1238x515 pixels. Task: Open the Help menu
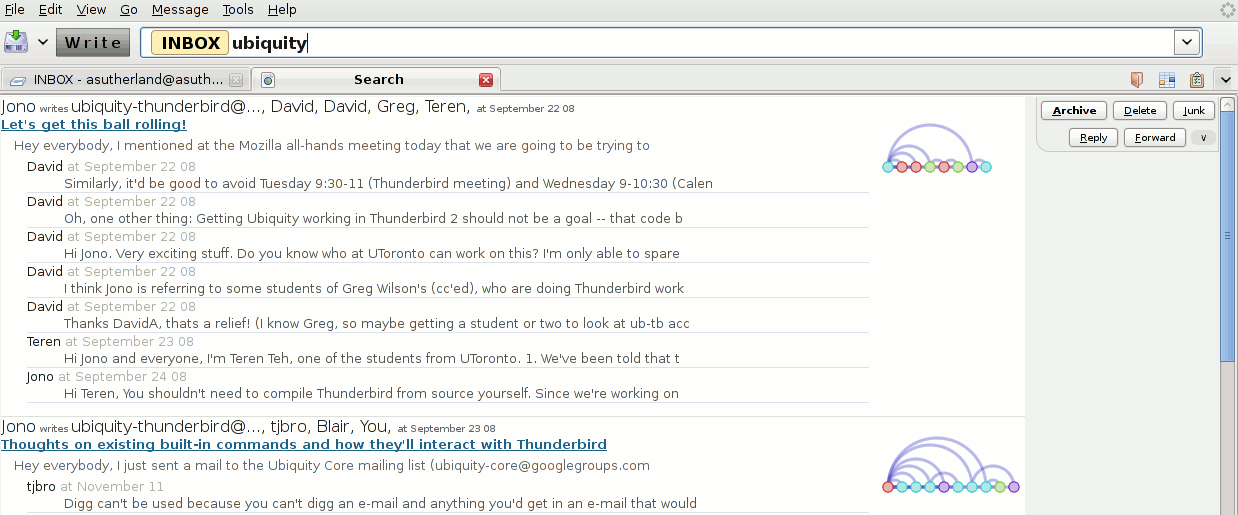(282, 9)
